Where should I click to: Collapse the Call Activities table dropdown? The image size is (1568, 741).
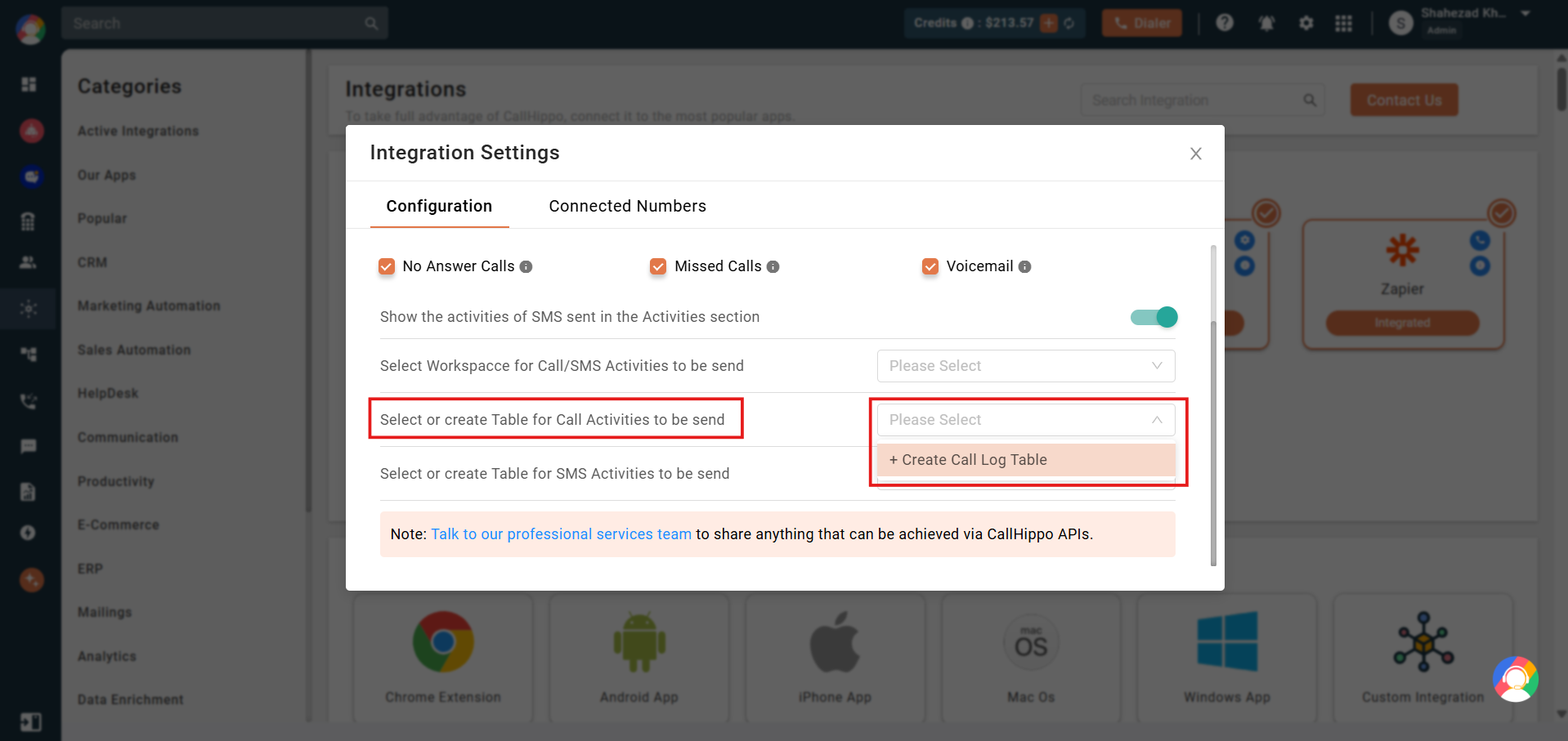click(x=1026, y=420)
